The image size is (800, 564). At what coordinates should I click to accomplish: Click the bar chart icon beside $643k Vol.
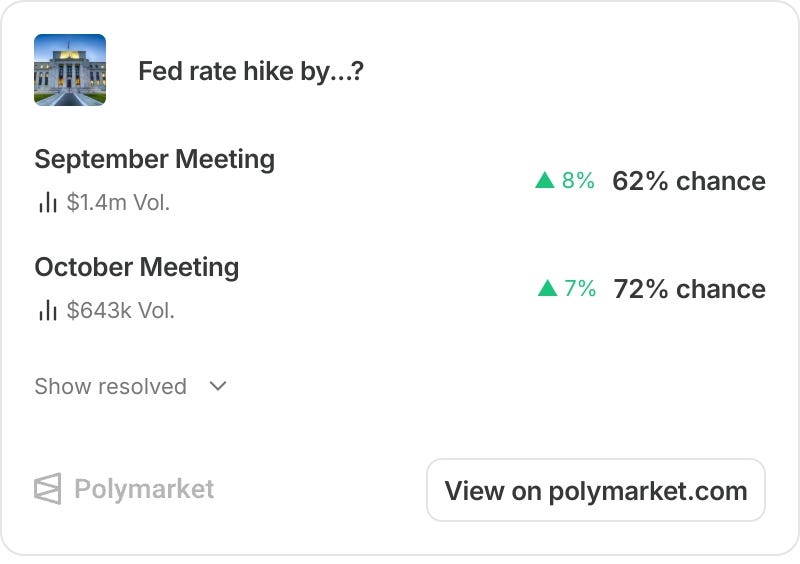pos(47,310)
